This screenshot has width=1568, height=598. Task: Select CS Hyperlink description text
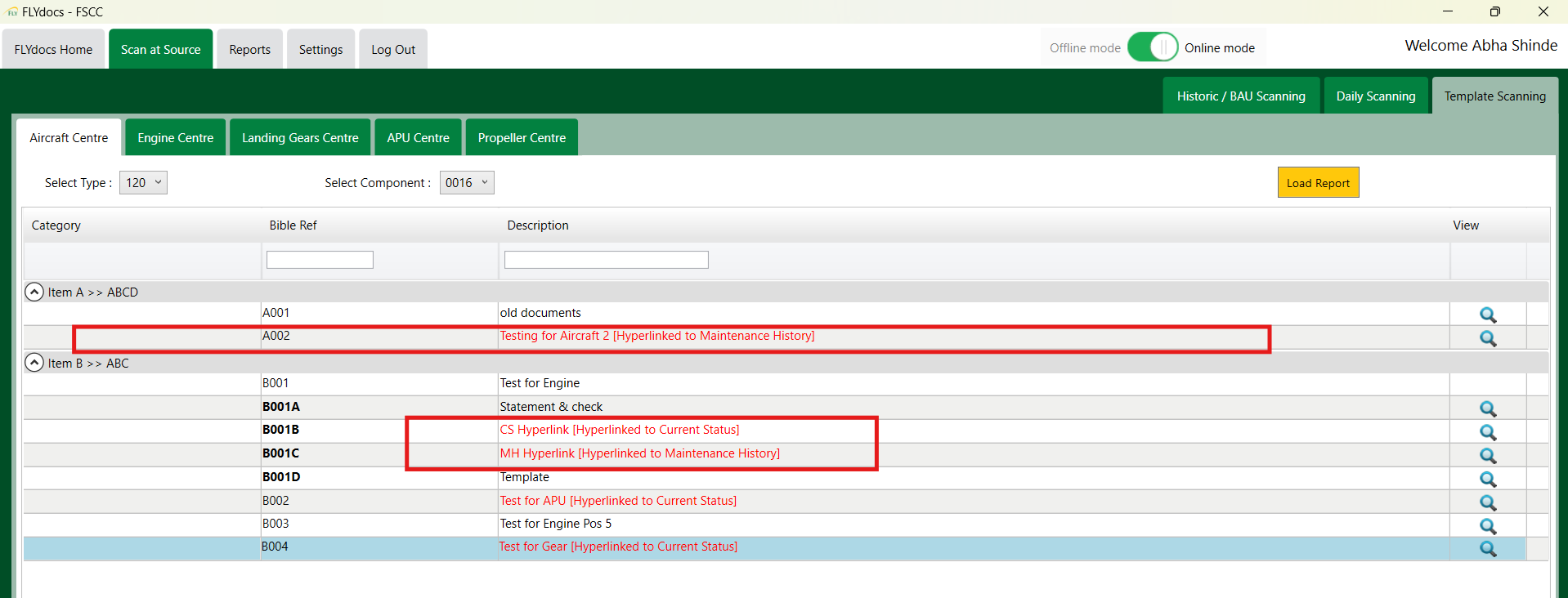pos(620,430)
